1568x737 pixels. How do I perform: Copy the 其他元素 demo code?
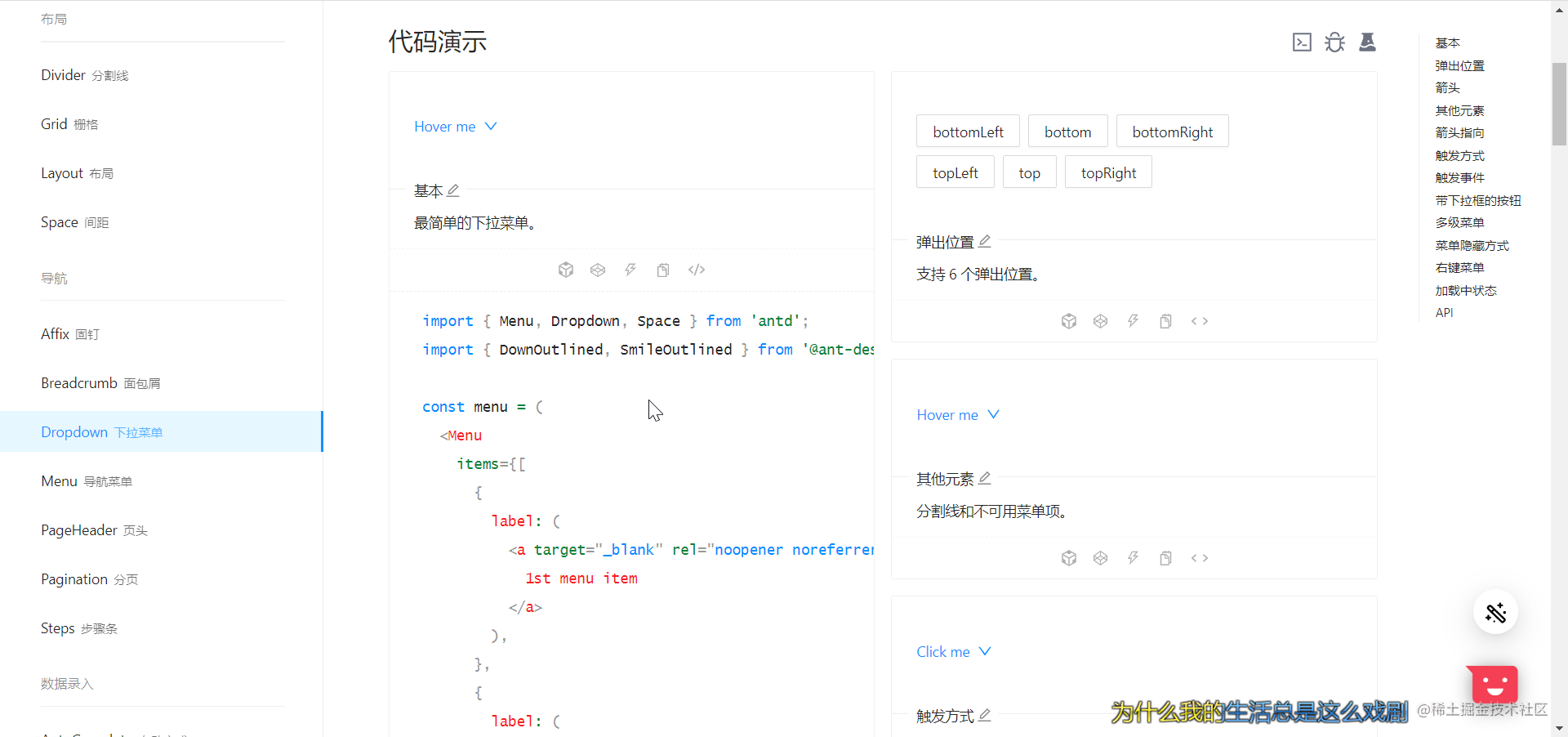[x=1166, y=558]
